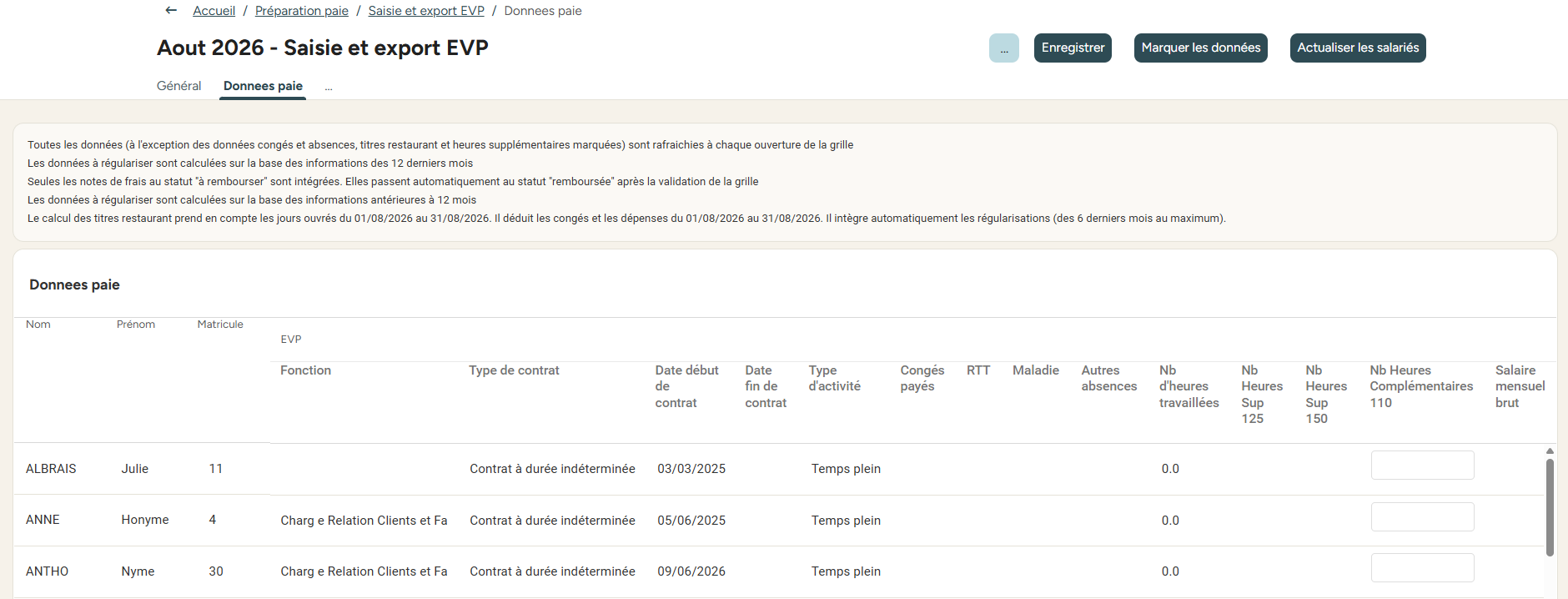Click the Type de contrat column header
The height and width of the screenshot is (599, 1568).
tap(514, 370)
